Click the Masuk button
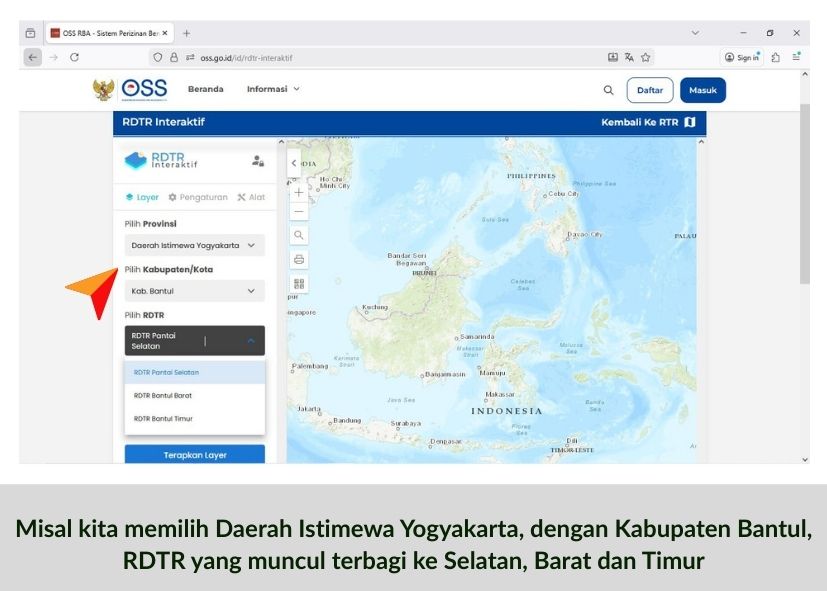The height and width of the screenshot is (591, 827). (x=703, y=90)
